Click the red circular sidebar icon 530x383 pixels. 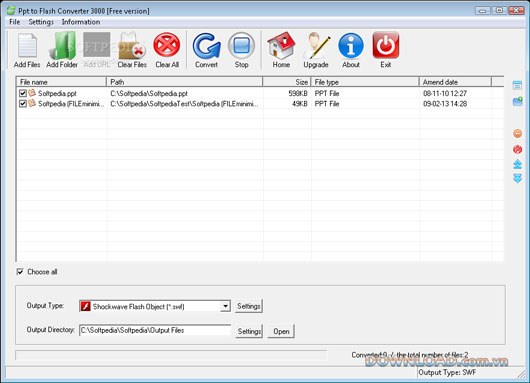(x=517, y=149)
